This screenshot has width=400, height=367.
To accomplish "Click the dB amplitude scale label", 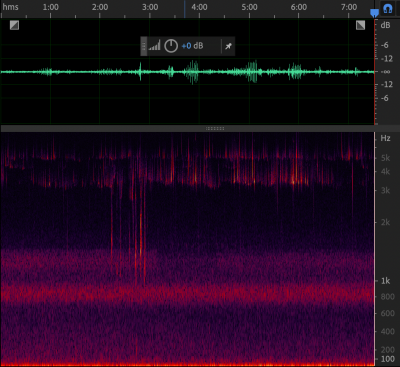I will (385, 25).
